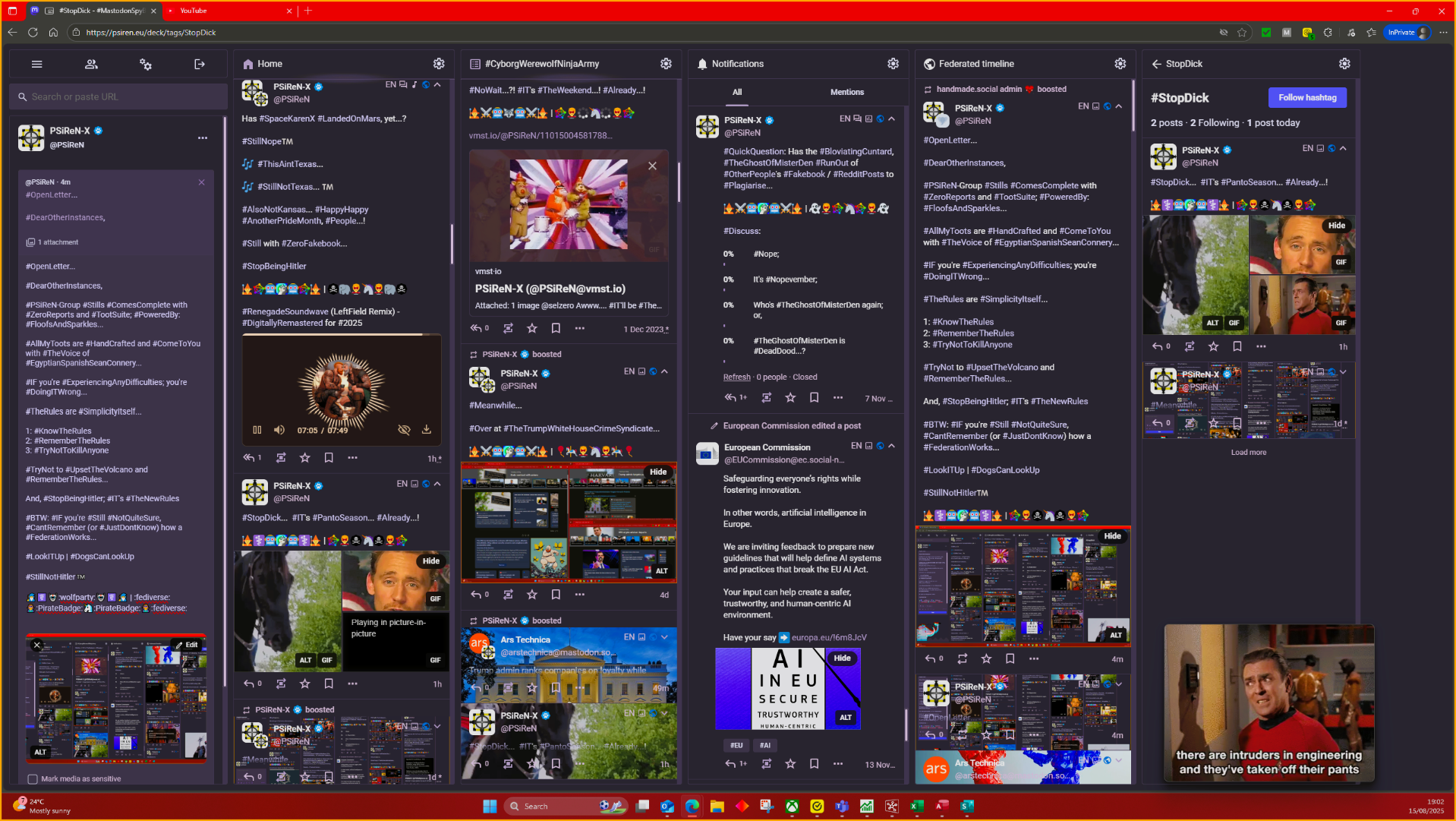Boost the European Commission post
This screenshot has width=1456, height=821.
767,764
